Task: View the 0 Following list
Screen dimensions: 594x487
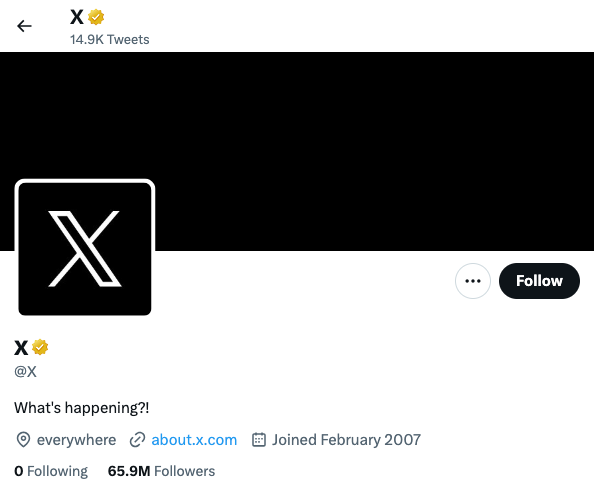Action: pyautogui.click(x=51, y=471)
